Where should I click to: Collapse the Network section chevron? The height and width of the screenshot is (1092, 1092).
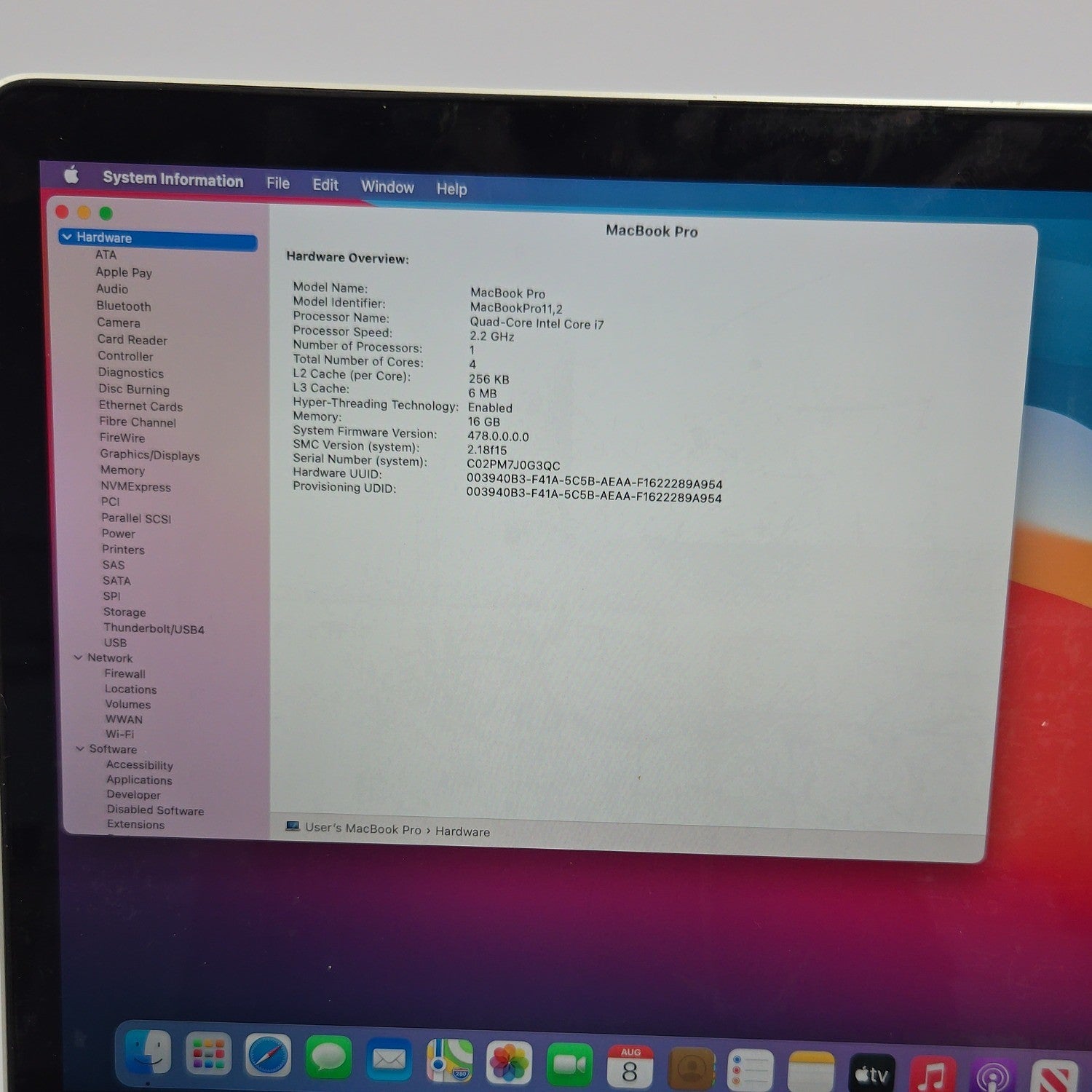(x=79, y=657)
